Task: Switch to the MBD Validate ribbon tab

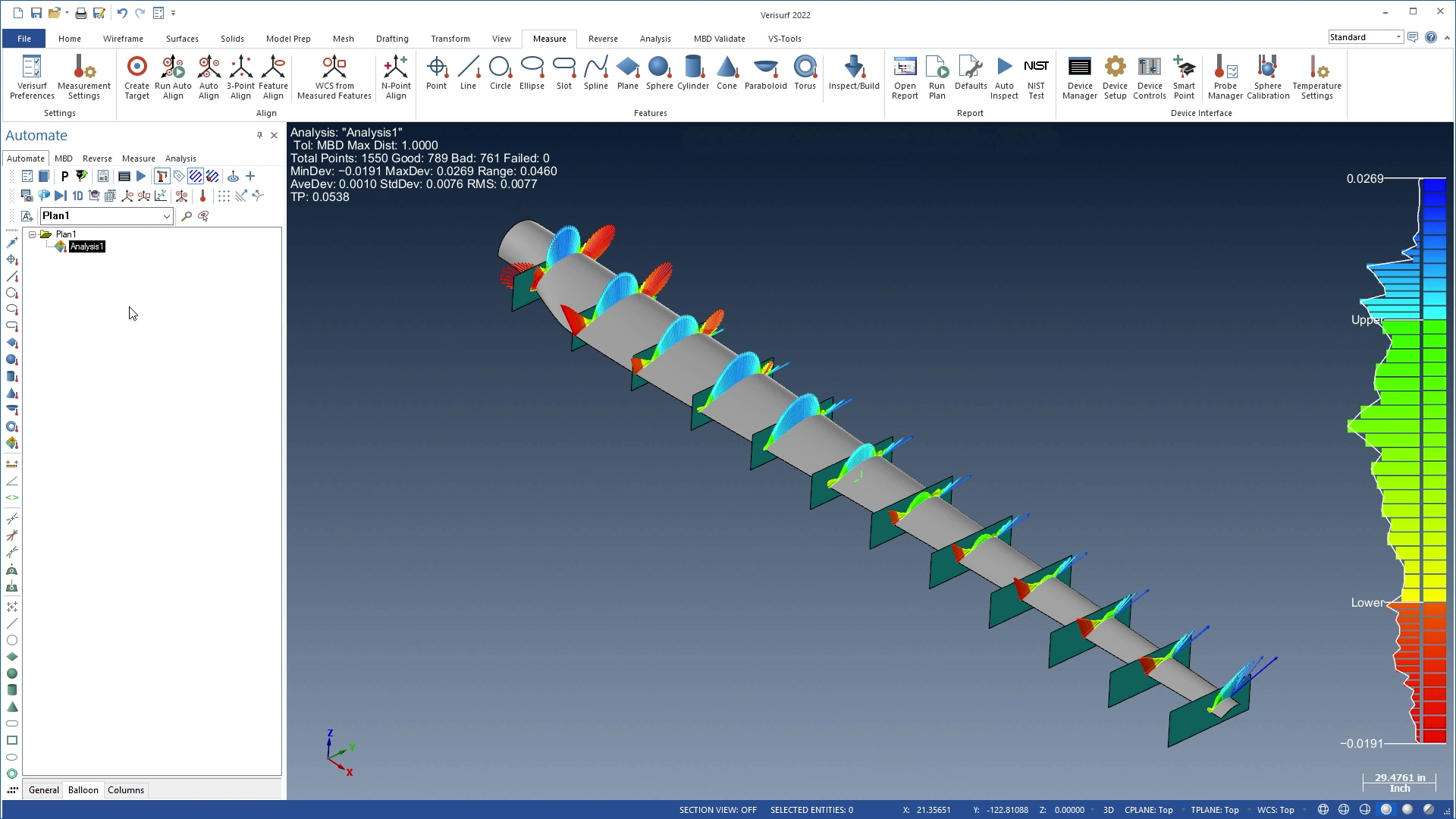Action: pos(719,39)
